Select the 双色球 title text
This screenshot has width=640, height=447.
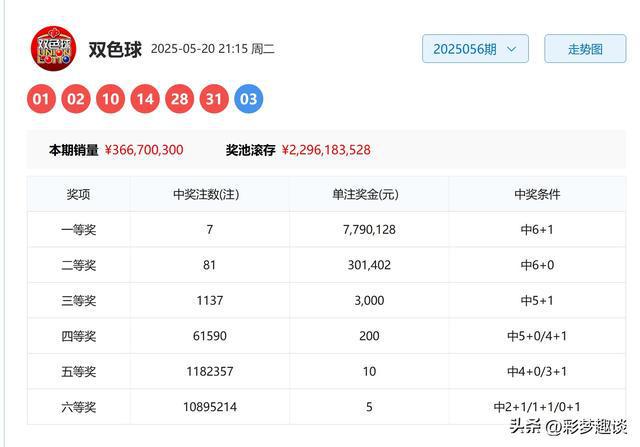pos(115,49)
